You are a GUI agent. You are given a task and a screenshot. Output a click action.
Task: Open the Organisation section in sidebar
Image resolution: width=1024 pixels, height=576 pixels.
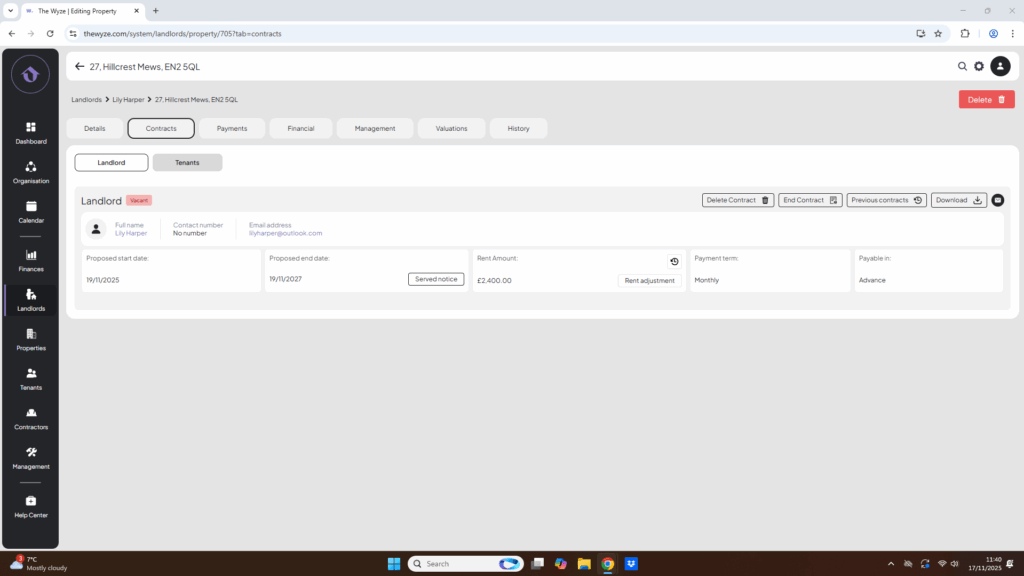click(30, 172)
